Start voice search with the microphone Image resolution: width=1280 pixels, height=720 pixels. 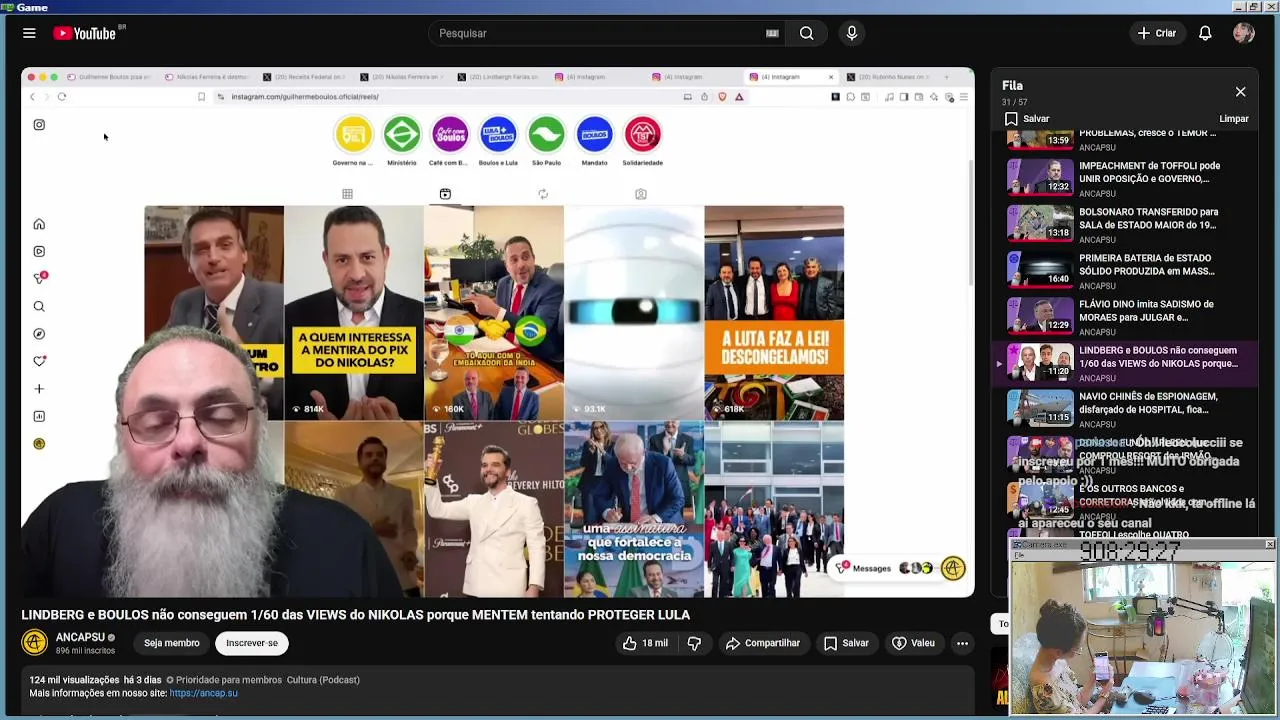click(852, 33)
